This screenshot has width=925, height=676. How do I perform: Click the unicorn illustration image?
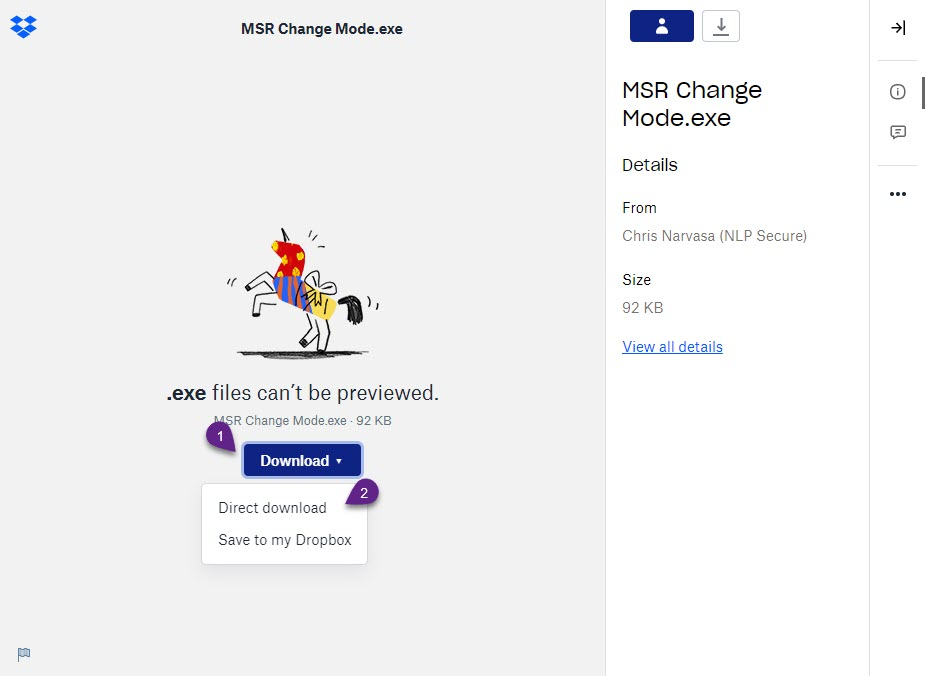tap(303, 293)
